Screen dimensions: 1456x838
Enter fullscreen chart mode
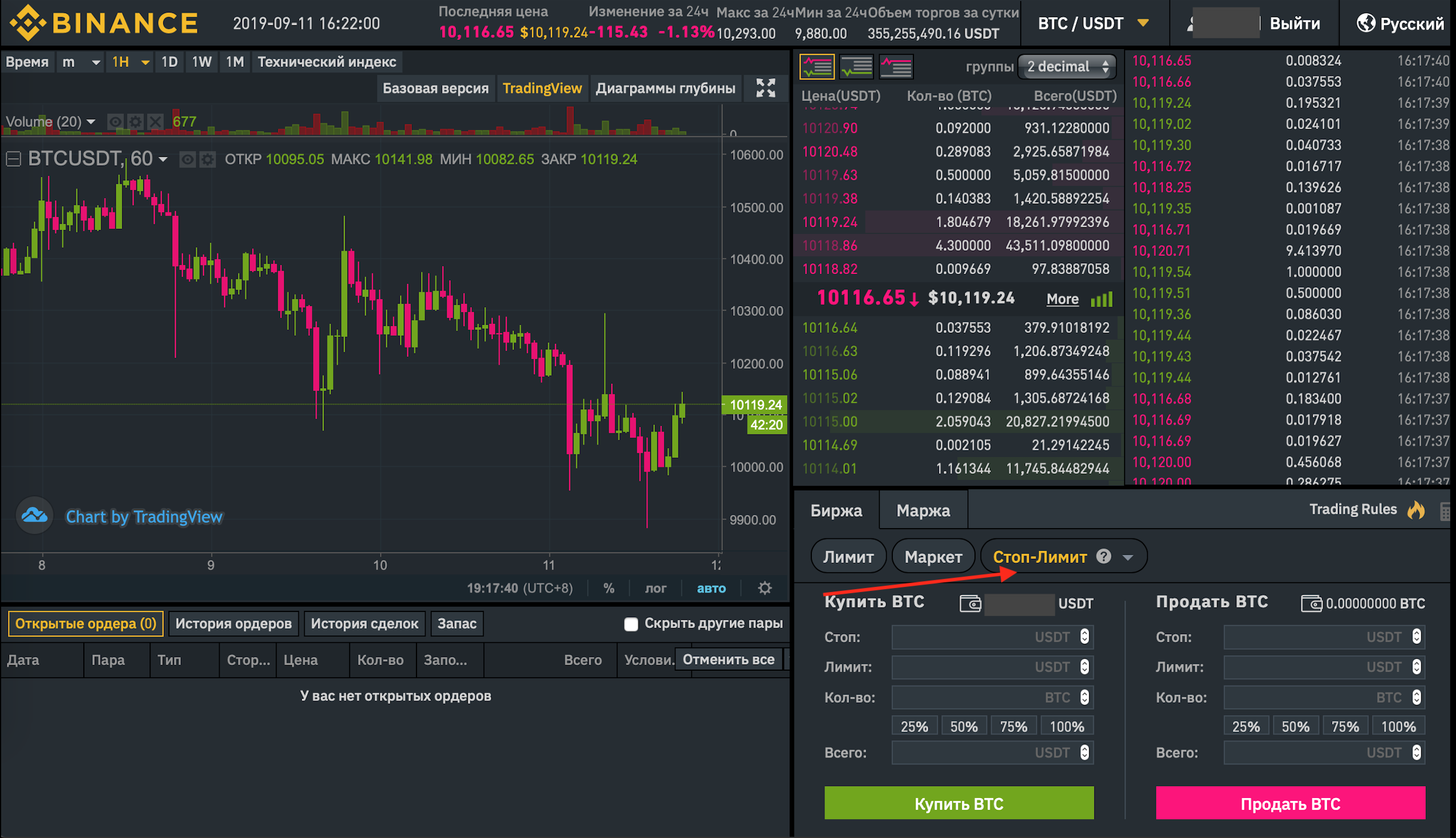point(766,88)
